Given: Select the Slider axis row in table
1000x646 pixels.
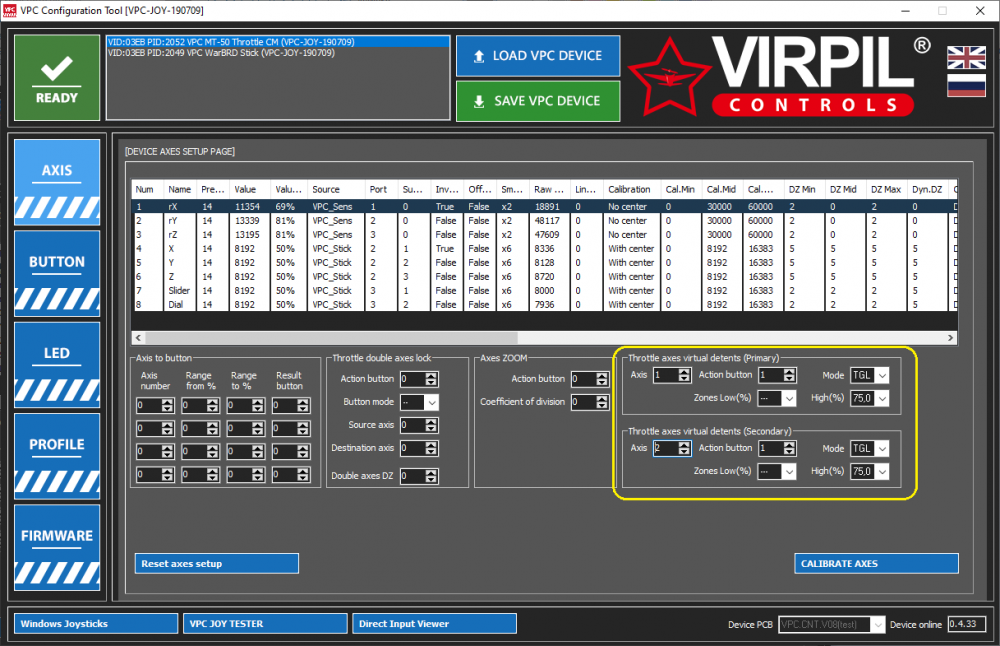Looking at the screenshot, I should click(x=180, y=291).
